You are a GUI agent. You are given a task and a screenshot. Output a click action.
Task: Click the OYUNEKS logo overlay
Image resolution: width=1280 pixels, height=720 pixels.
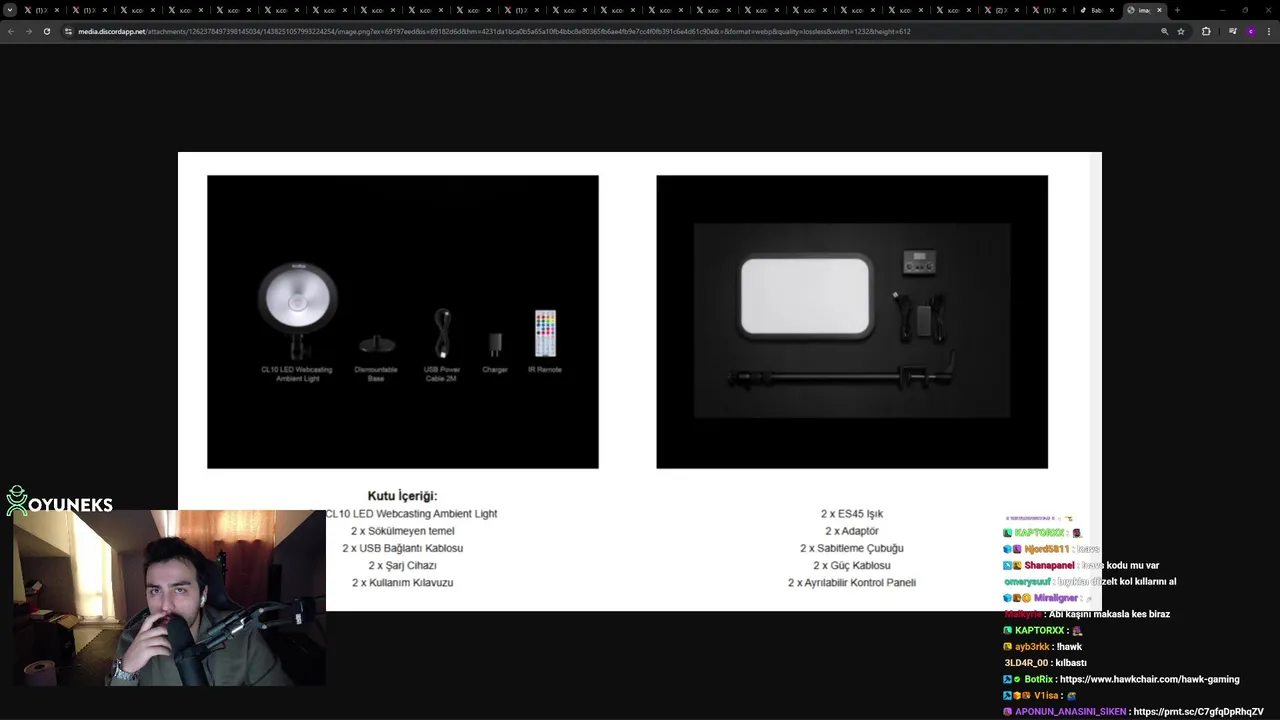coord(59,501)
